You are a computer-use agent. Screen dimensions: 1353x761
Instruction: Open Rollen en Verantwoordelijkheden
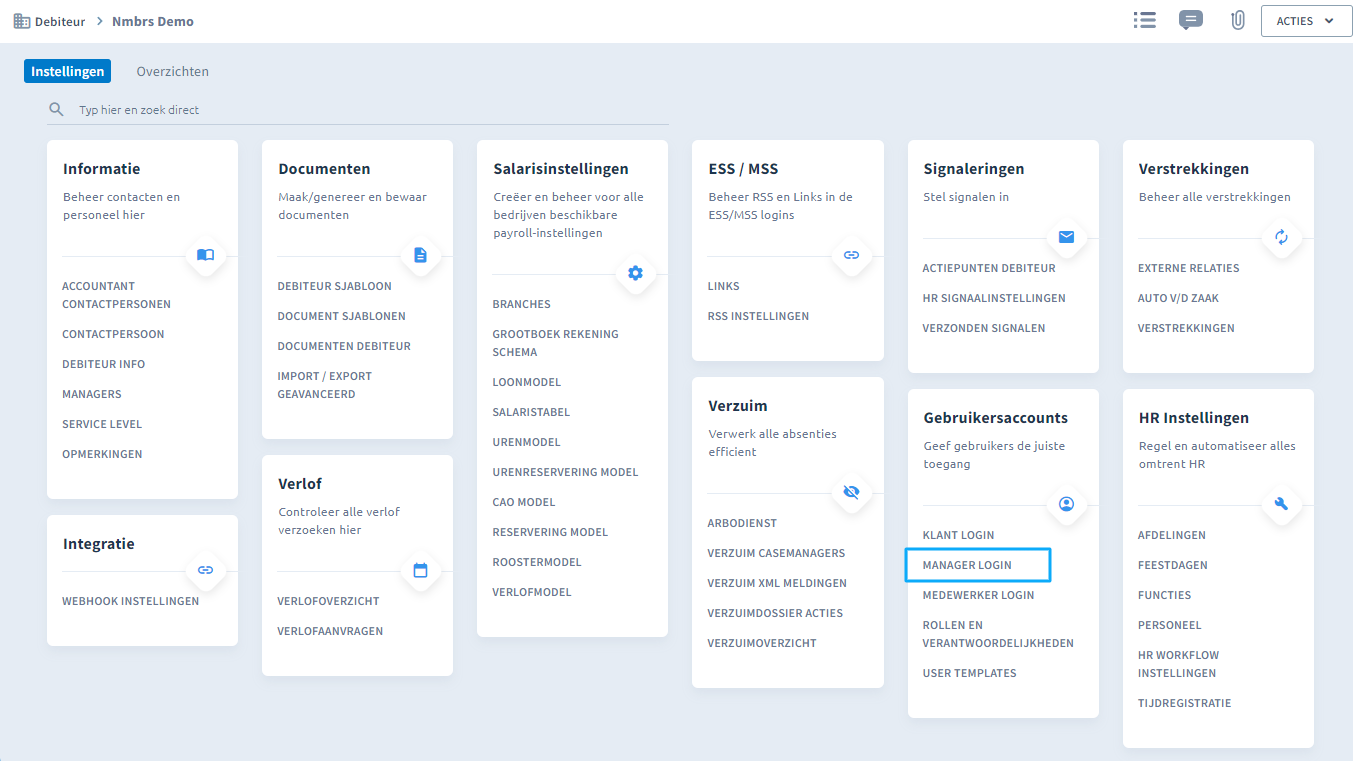tap(998, 634)
